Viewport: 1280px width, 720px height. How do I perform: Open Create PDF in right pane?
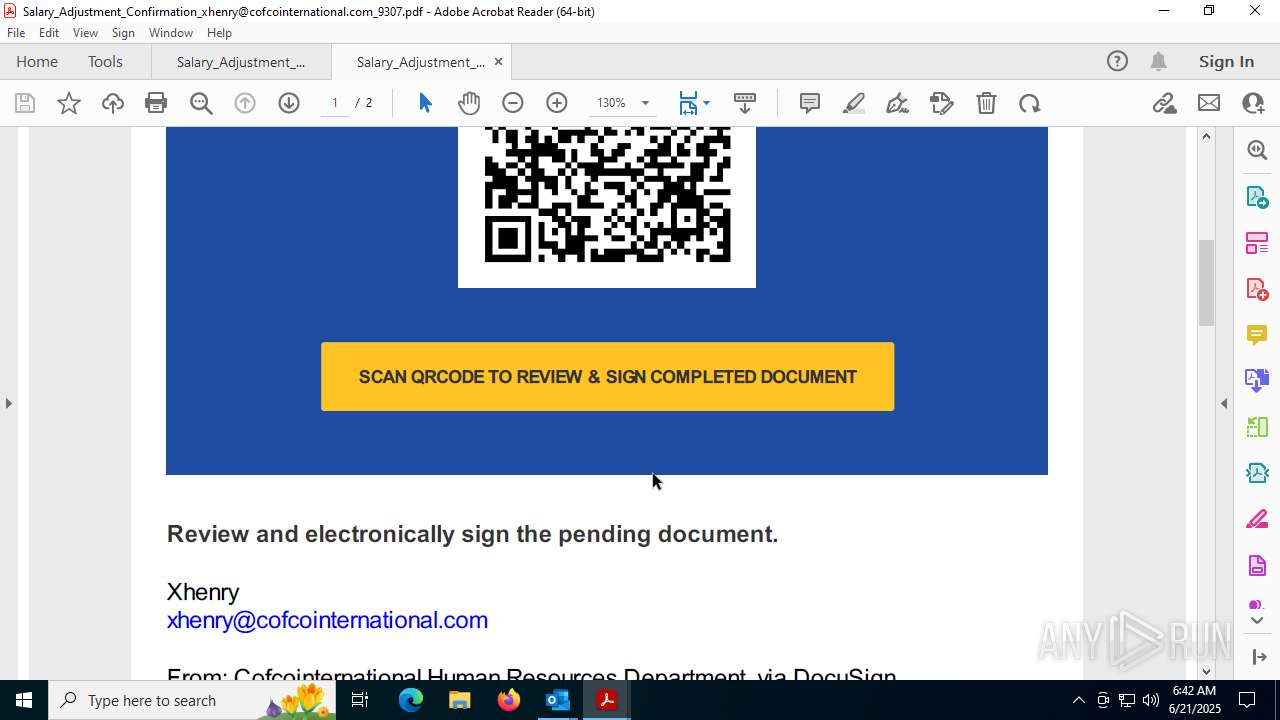coord(1257,289)
